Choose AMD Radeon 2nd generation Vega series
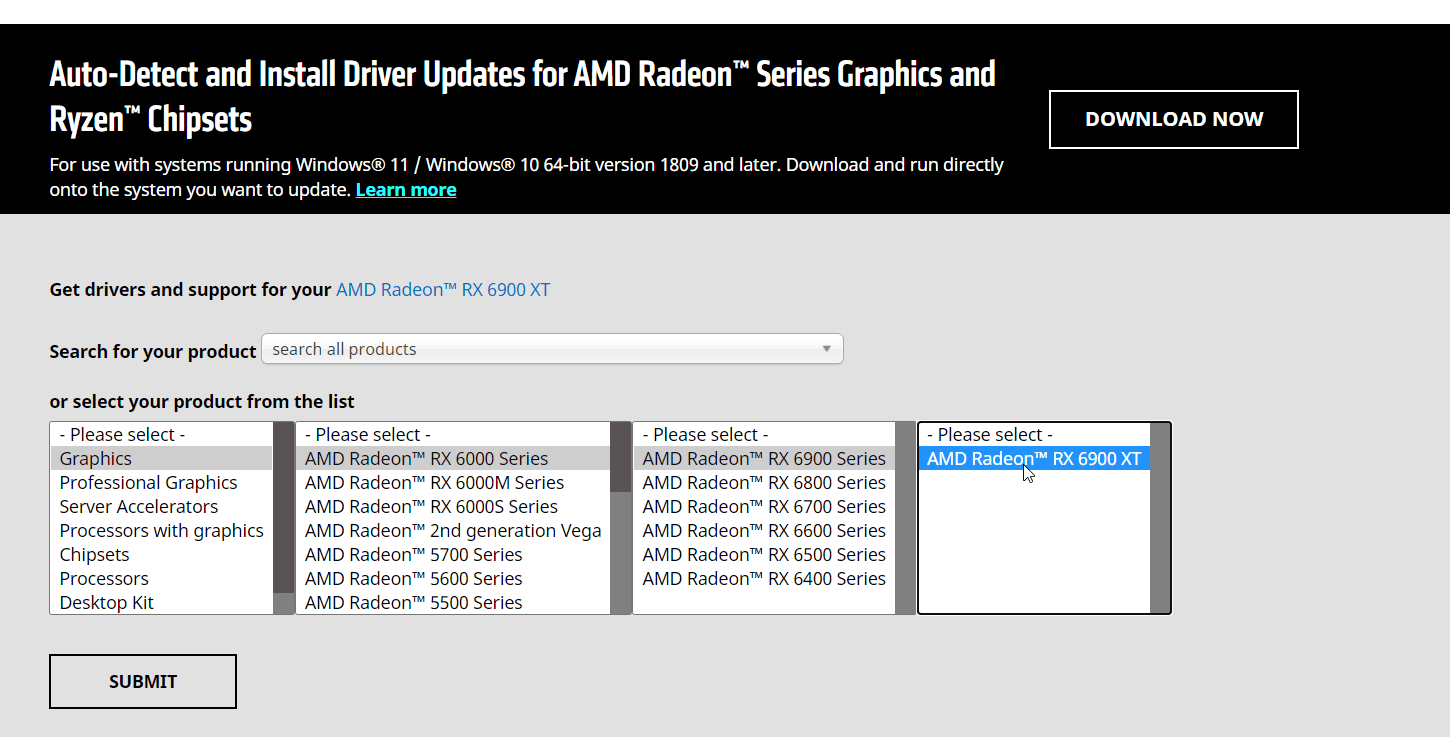 point(453,530)
